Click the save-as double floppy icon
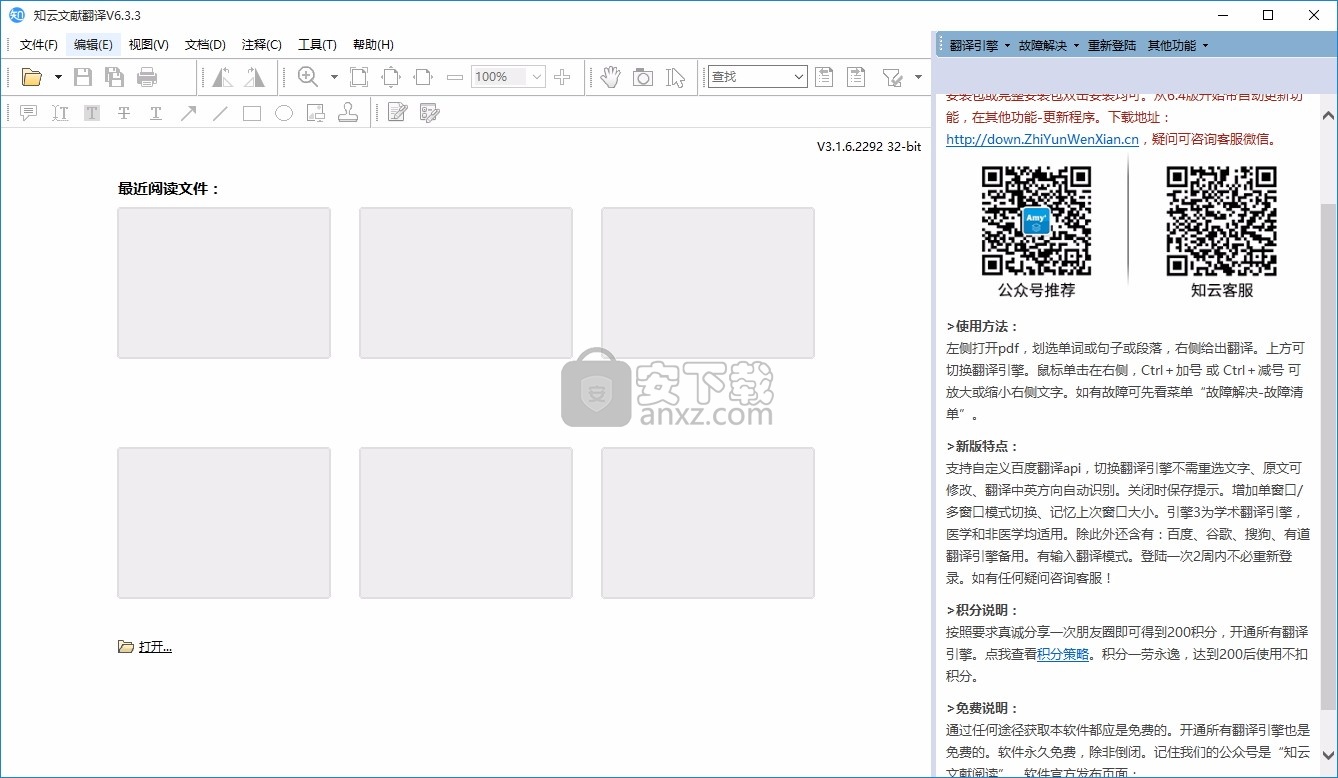The height and width of the screenshot is (778, 1338). click(115, 77)
